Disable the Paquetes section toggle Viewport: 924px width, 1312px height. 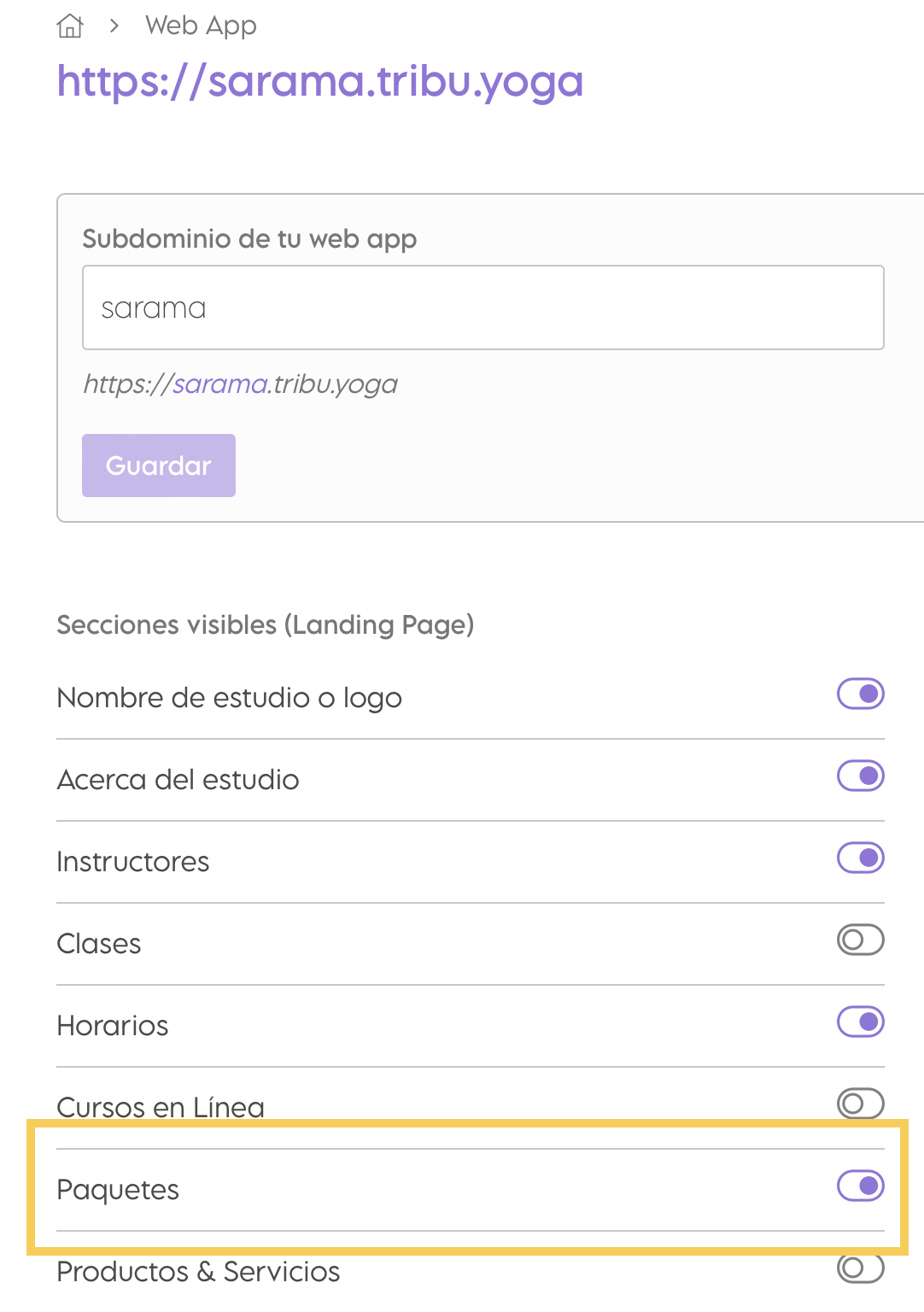(x=861, y=1186)
